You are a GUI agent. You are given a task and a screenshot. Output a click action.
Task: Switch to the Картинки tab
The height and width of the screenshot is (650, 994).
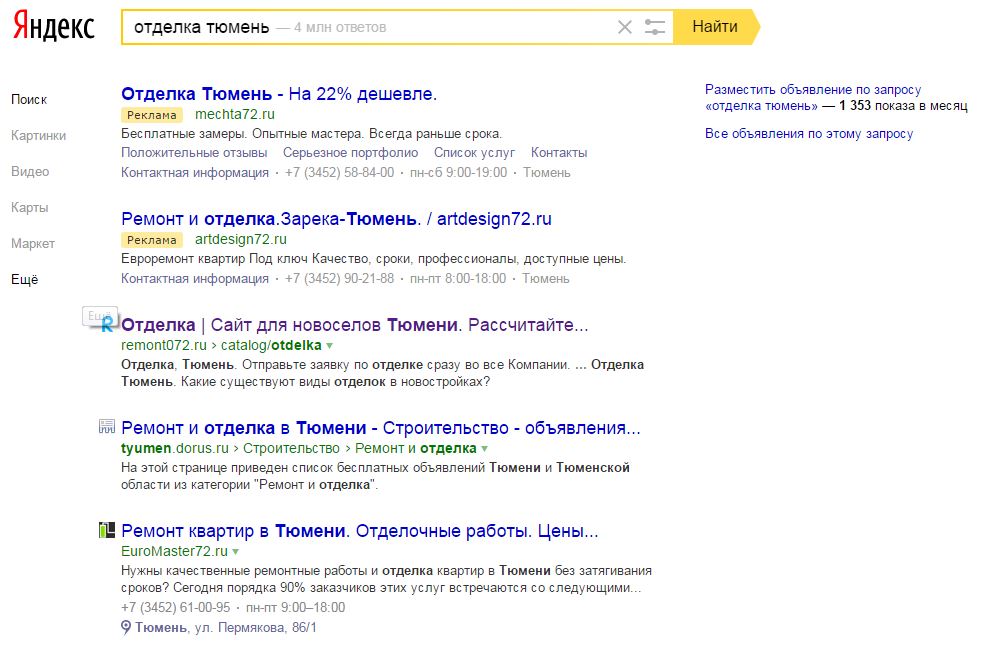coord(39,136)
